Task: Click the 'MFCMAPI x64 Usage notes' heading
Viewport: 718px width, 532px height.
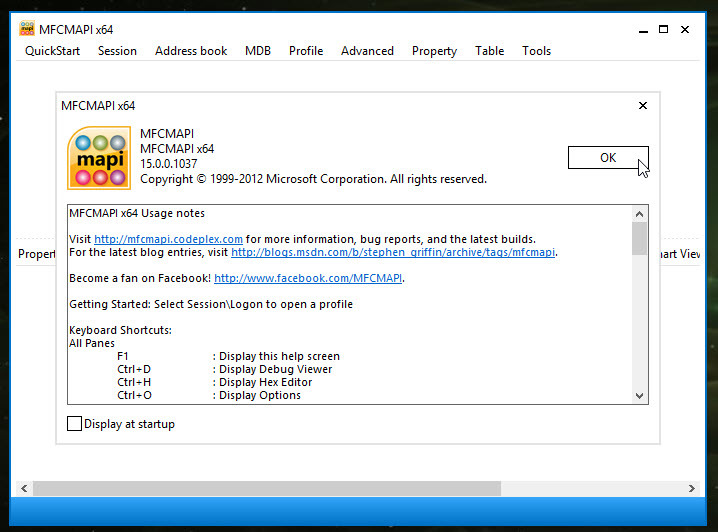Action: (137, 213)
